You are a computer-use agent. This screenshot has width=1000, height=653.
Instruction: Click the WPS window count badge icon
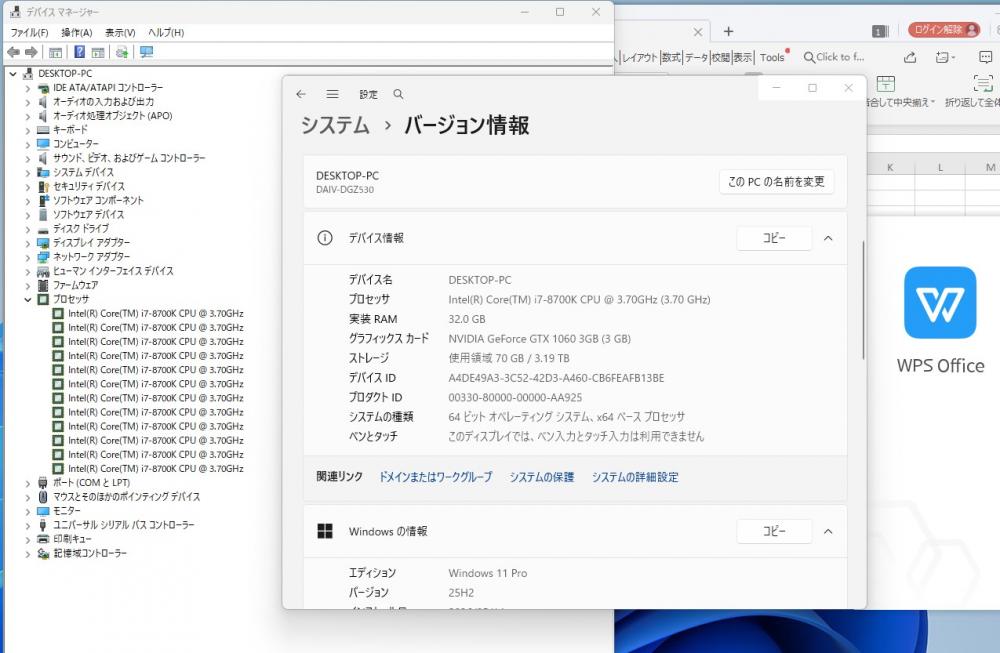tap(880, 31)
